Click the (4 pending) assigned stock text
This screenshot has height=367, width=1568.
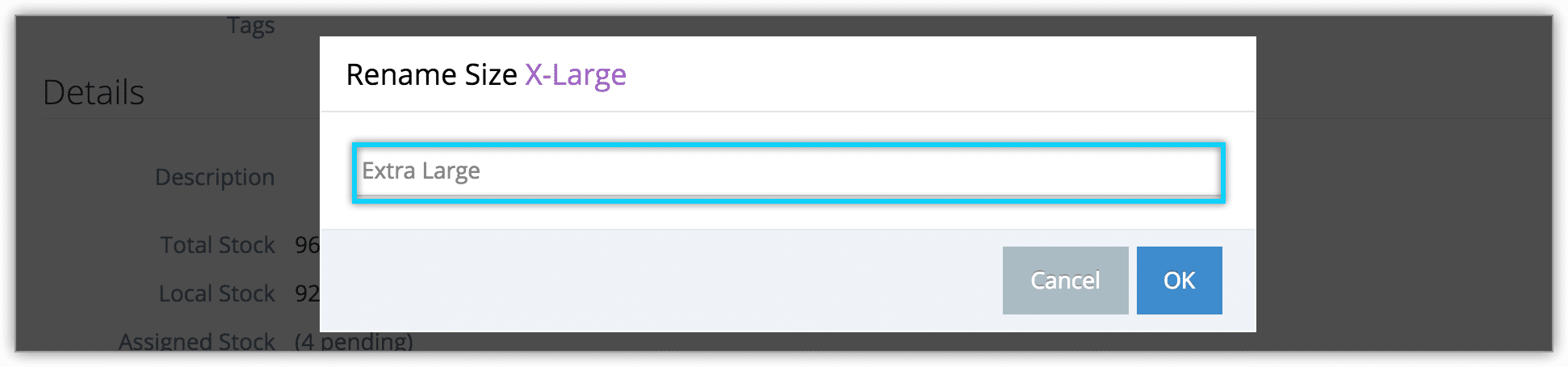pyautogui.click(x=354, y=342)
